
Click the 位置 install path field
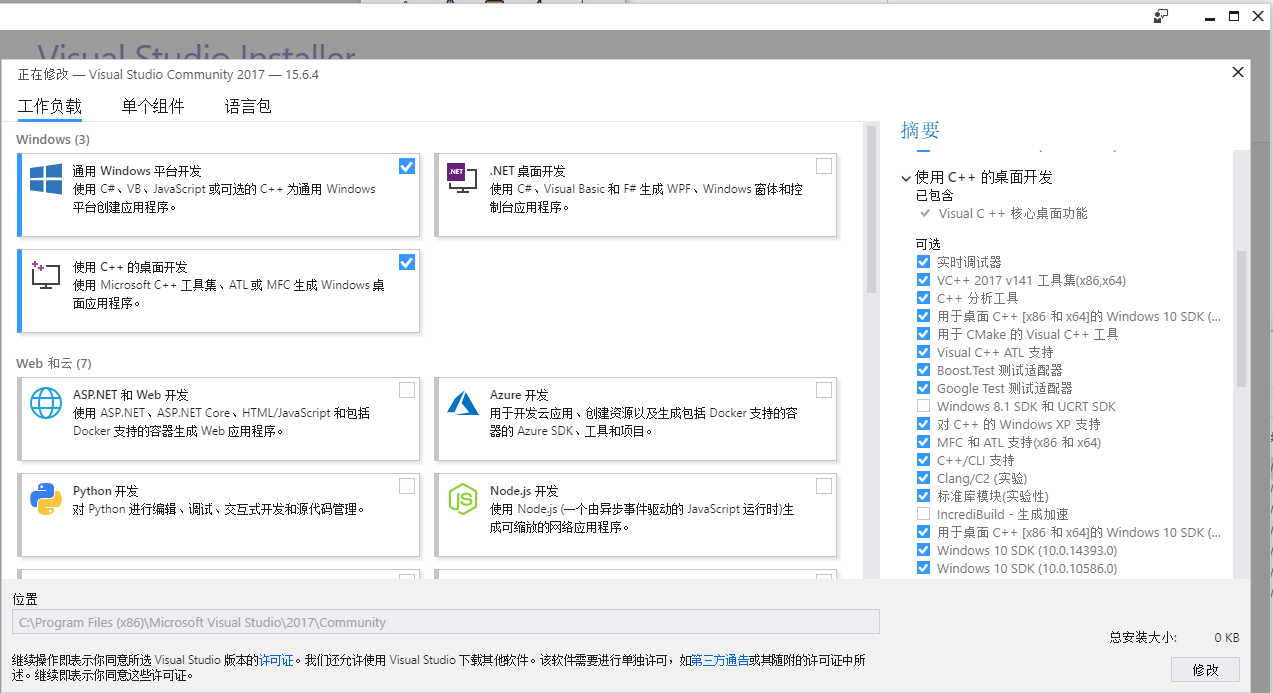(x=446, y=622)
